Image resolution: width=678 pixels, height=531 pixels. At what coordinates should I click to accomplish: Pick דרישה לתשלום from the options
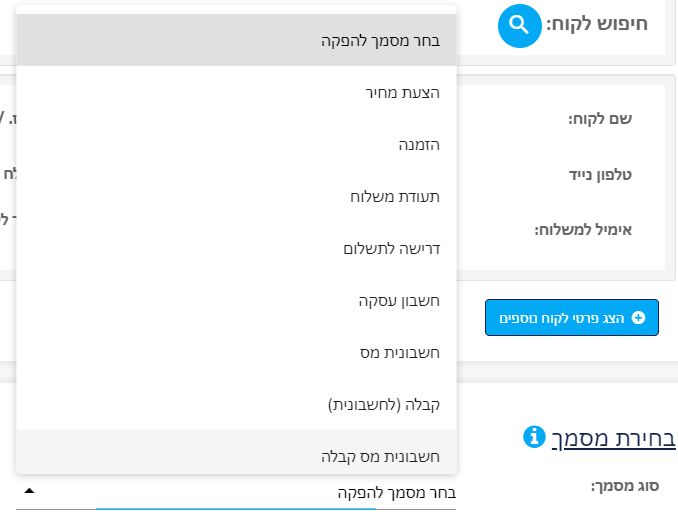pos(236,248)
